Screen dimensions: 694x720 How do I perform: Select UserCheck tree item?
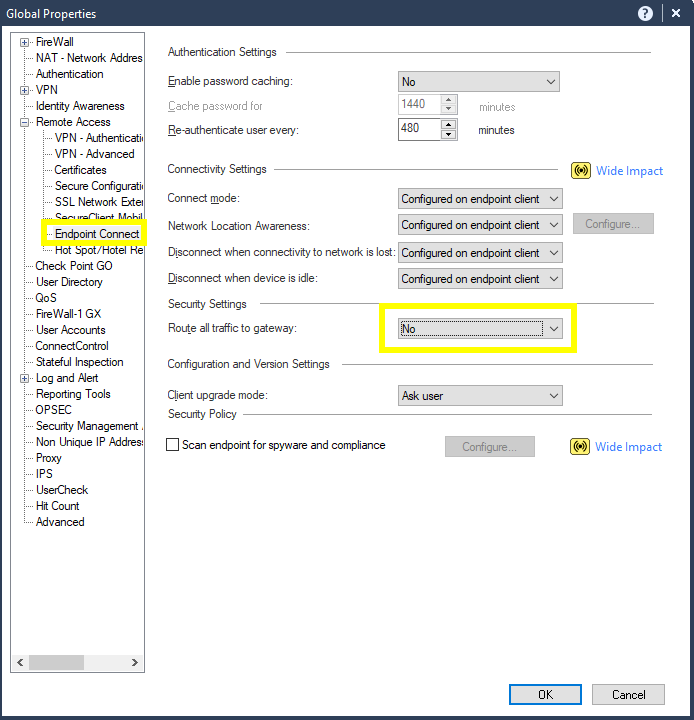62,490
